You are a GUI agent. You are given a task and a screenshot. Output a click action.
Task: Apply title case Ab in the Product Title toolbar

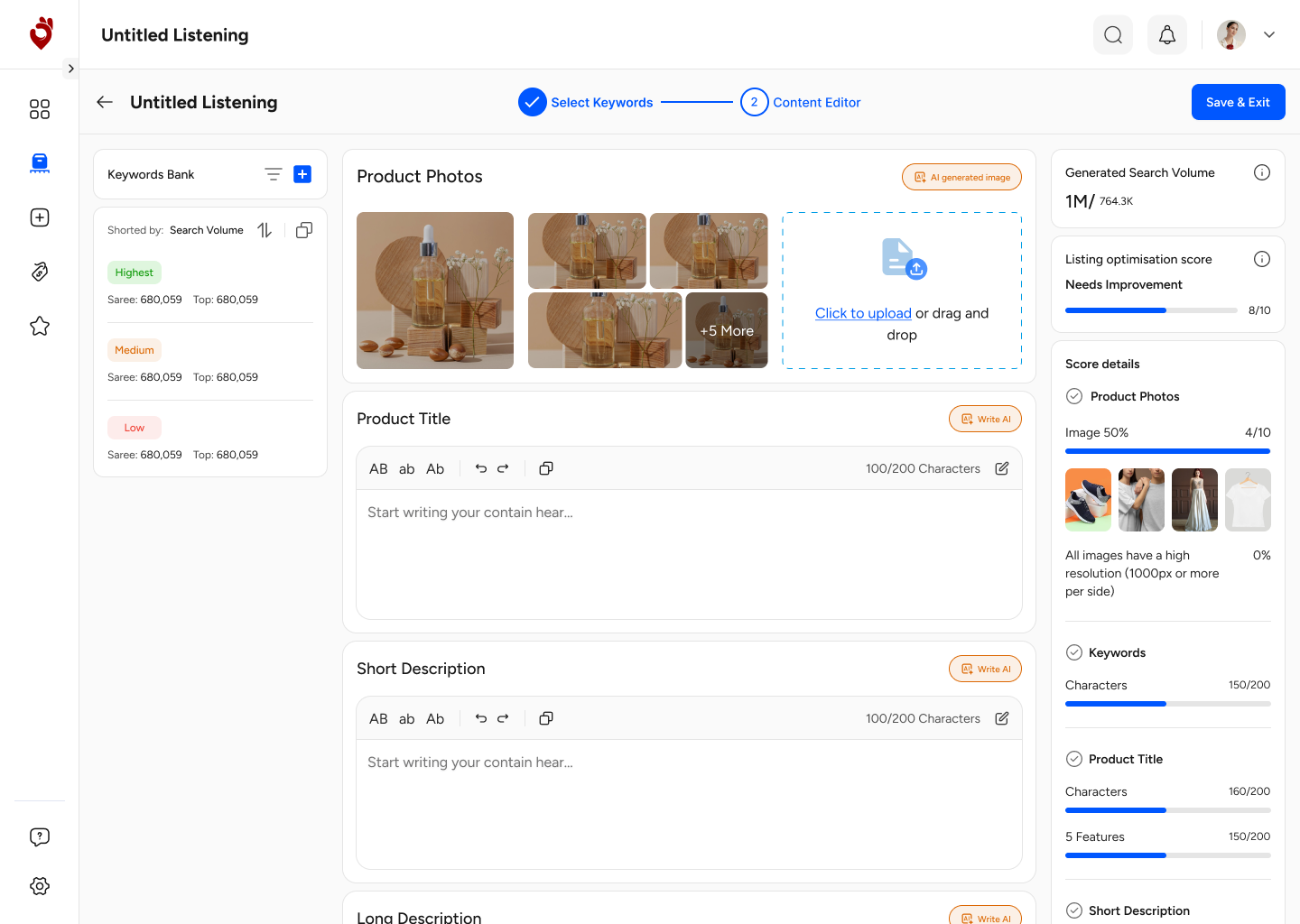point(435,469)
